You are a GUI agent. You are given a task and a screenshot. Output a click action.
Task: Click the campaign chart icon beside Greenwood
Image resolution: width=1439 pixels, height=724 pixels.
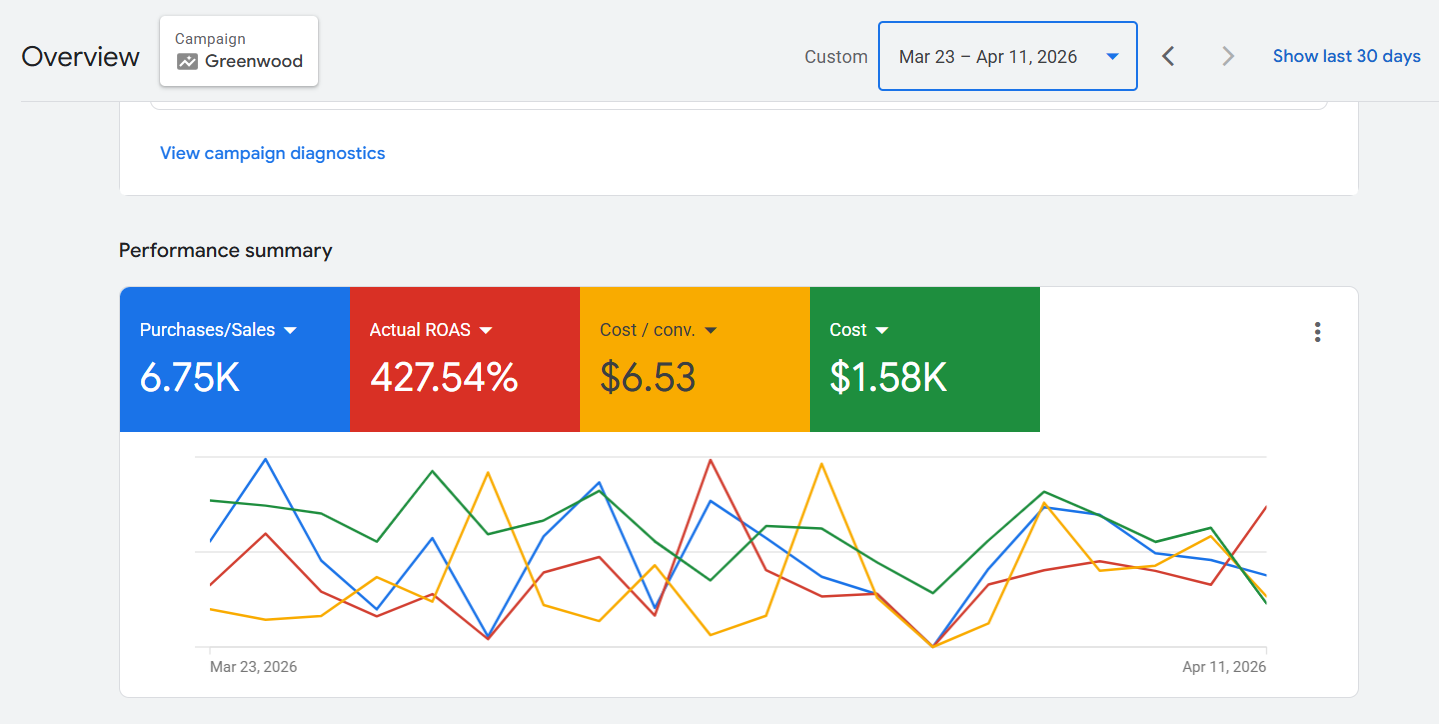187,62
